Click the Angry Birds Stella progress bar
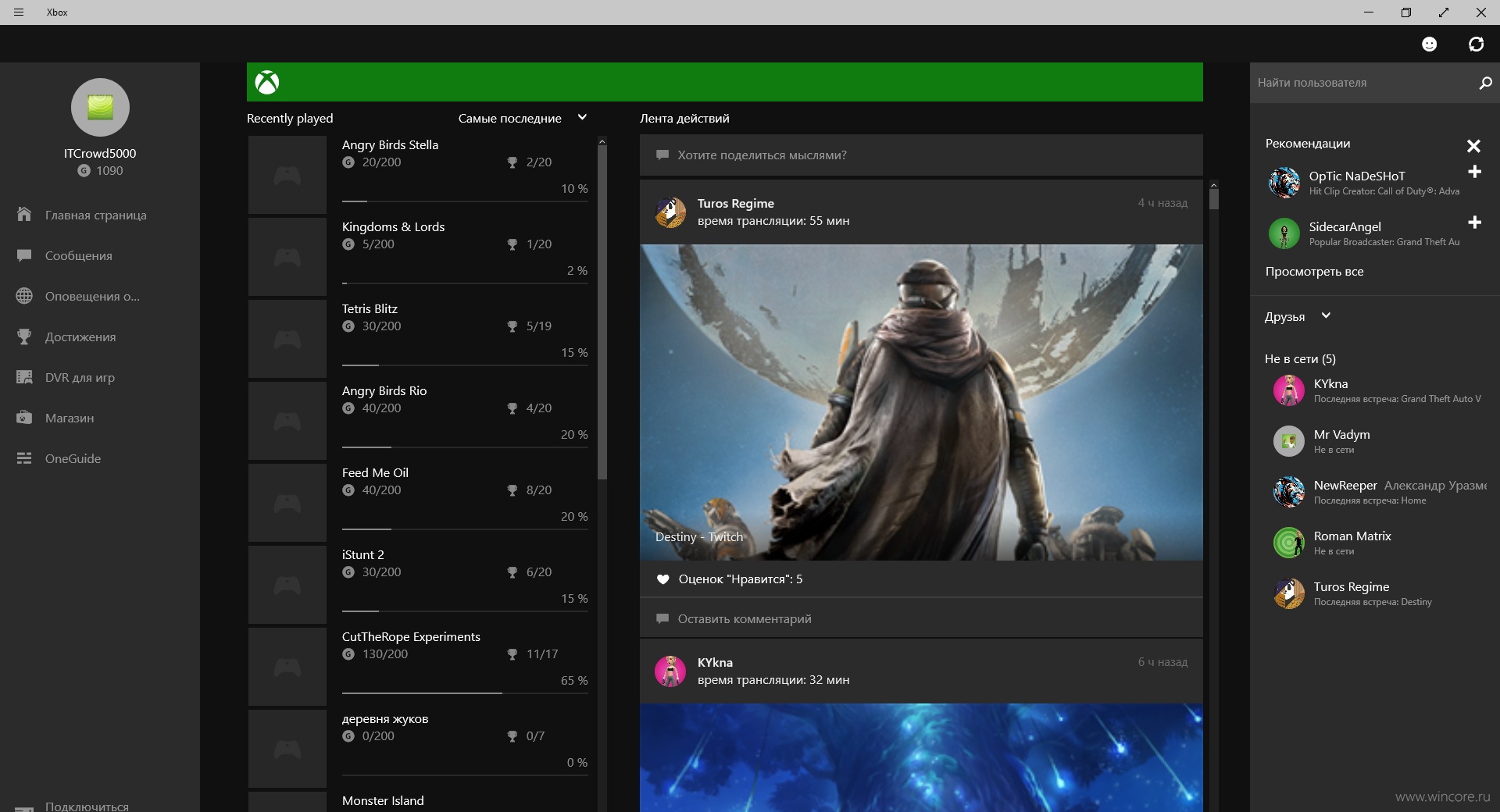Viewport: 1500px width, 812px height. pos(466,201)
